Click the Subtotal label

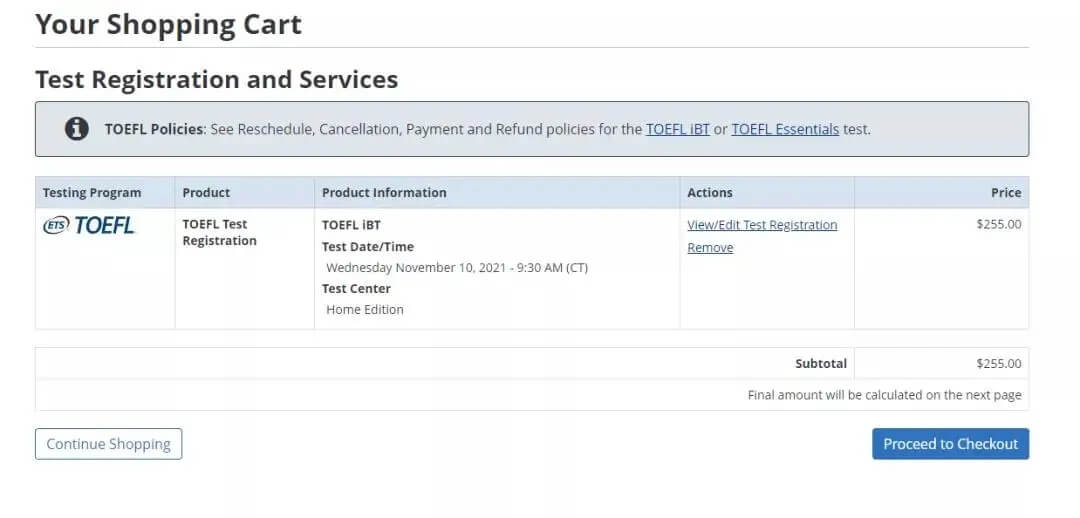[821, 364]
